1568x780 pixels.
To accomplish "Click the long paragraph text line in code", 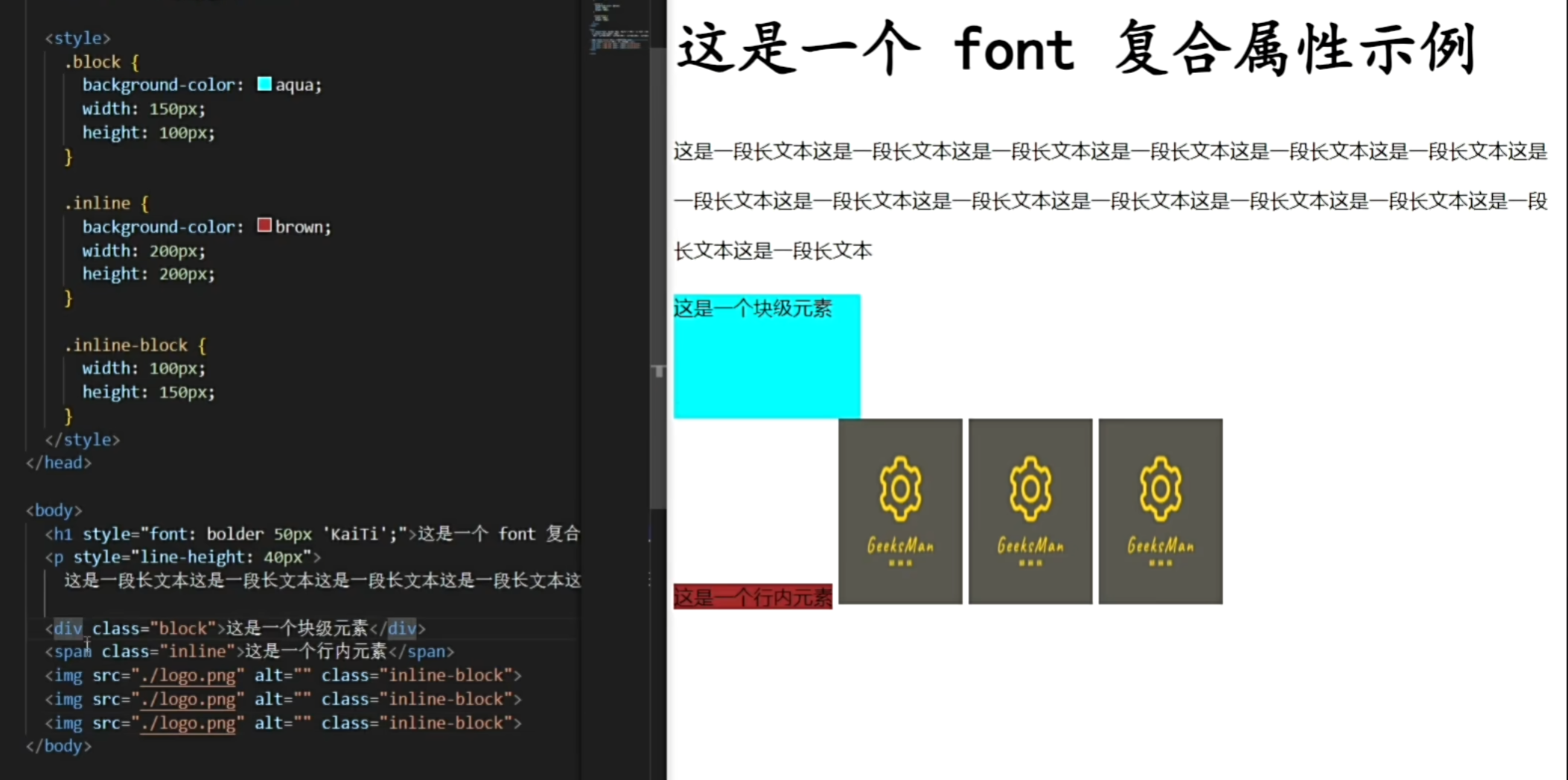I will pos(322,580).
